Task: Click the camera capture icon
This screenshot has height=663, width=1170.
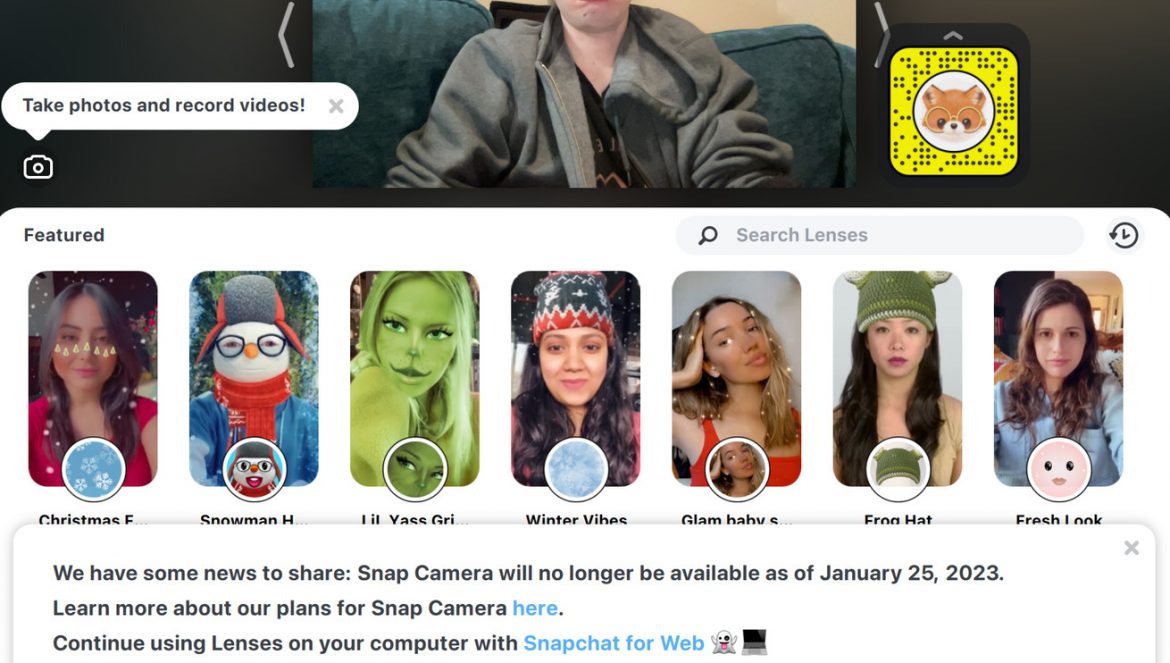Action: tap(38, 167)
